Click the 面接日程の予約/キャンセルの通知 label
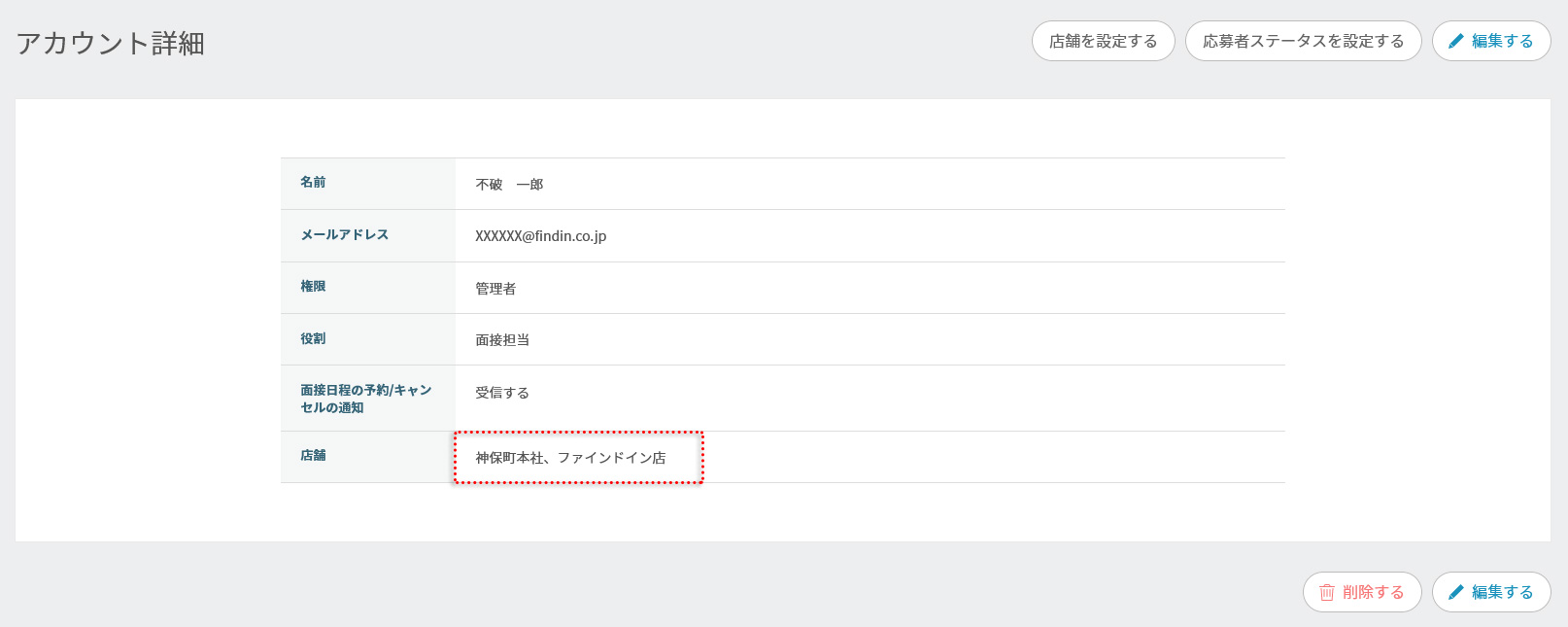 [365, 399]
